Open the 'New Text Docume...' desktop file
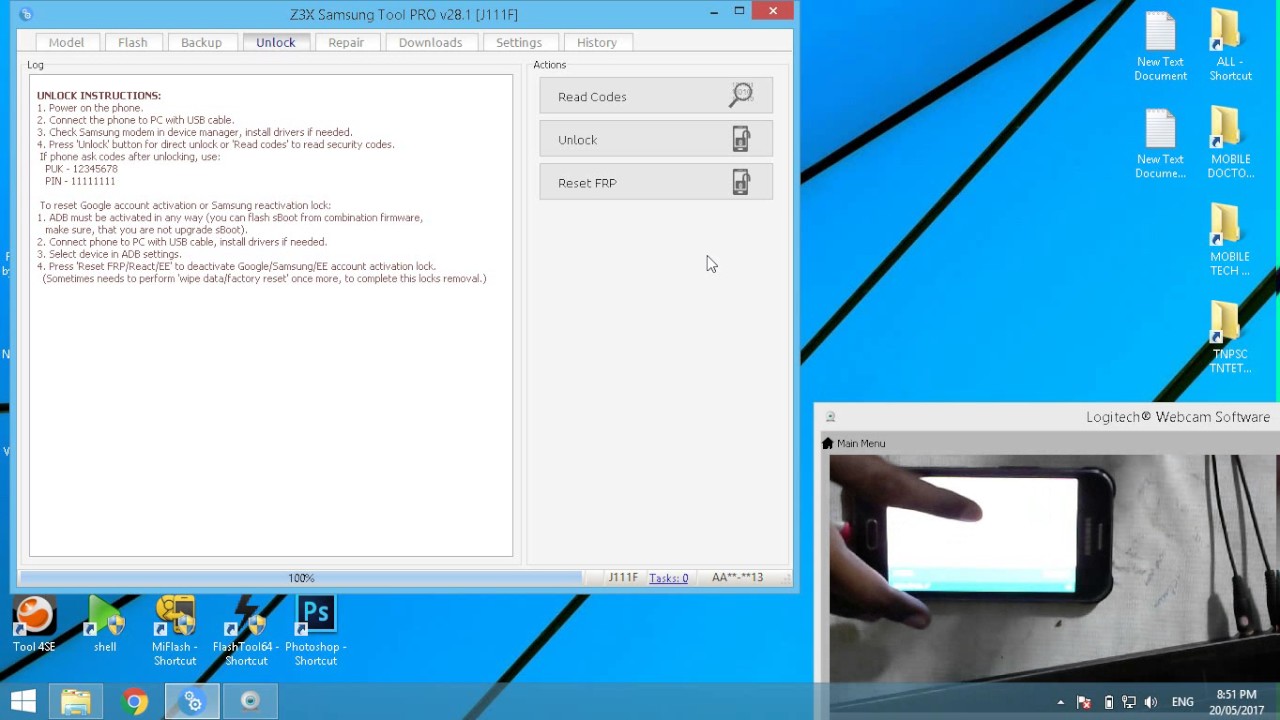1280x720 pixels. [1160, 144]
